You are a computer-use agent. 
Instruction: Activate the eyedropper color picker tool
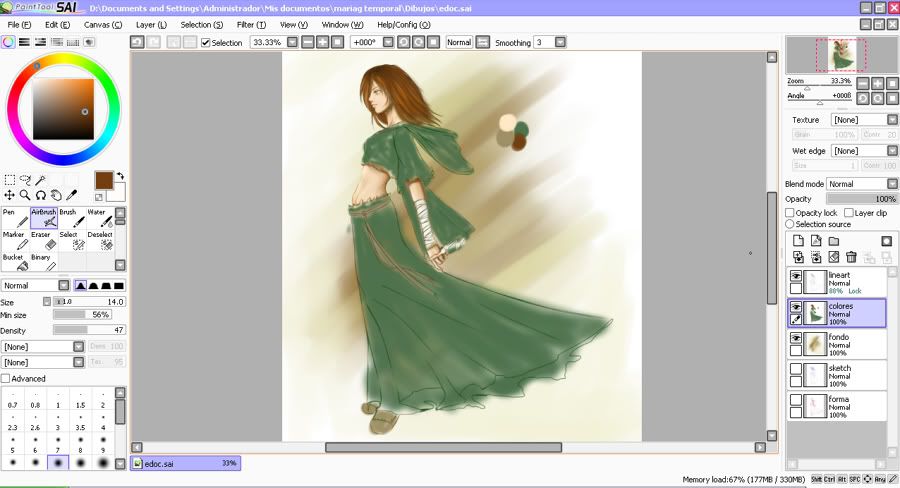coord(72,195)
